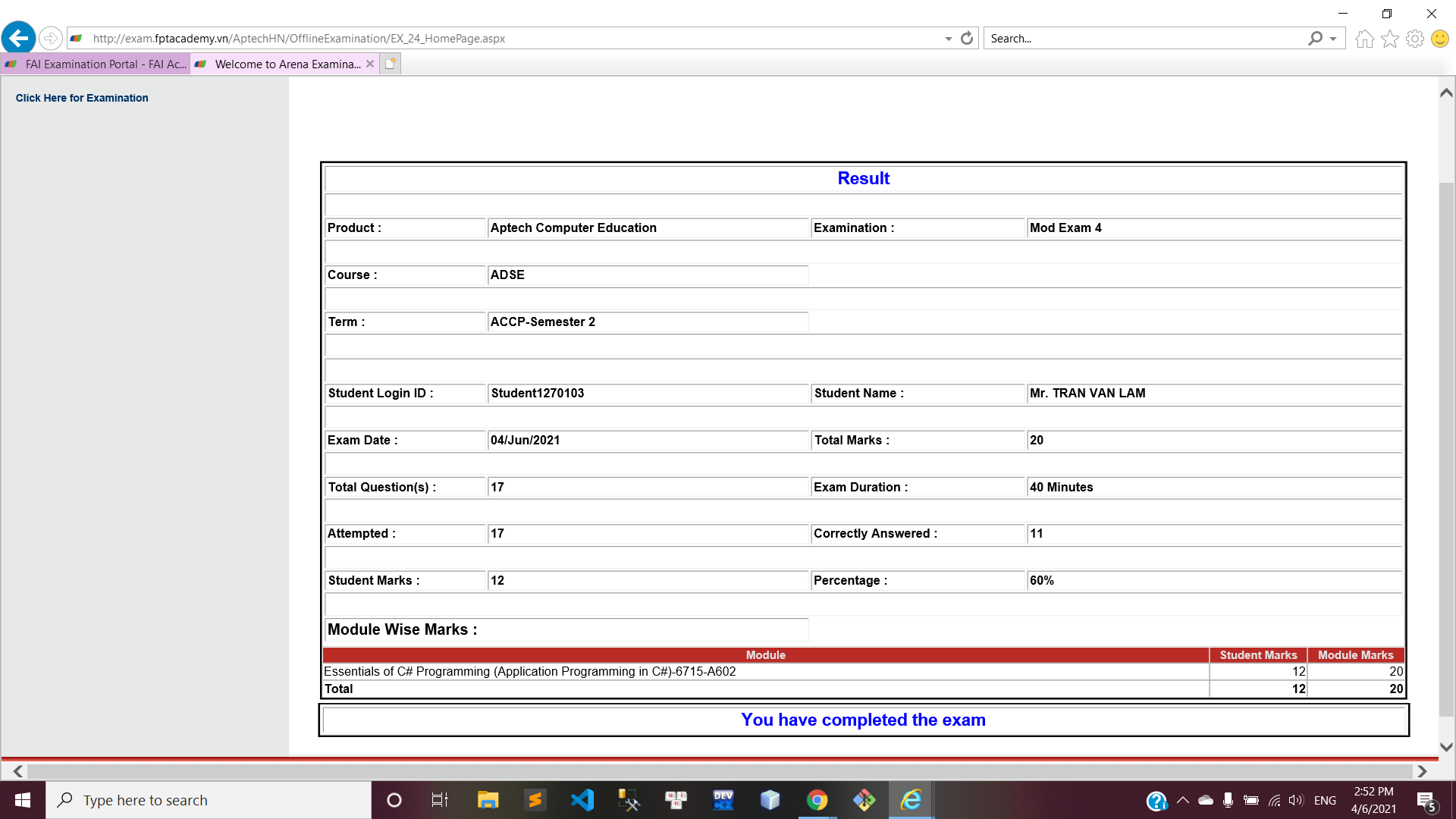Click the vertical scrollbar down arrow

(x=1447, y=747)
